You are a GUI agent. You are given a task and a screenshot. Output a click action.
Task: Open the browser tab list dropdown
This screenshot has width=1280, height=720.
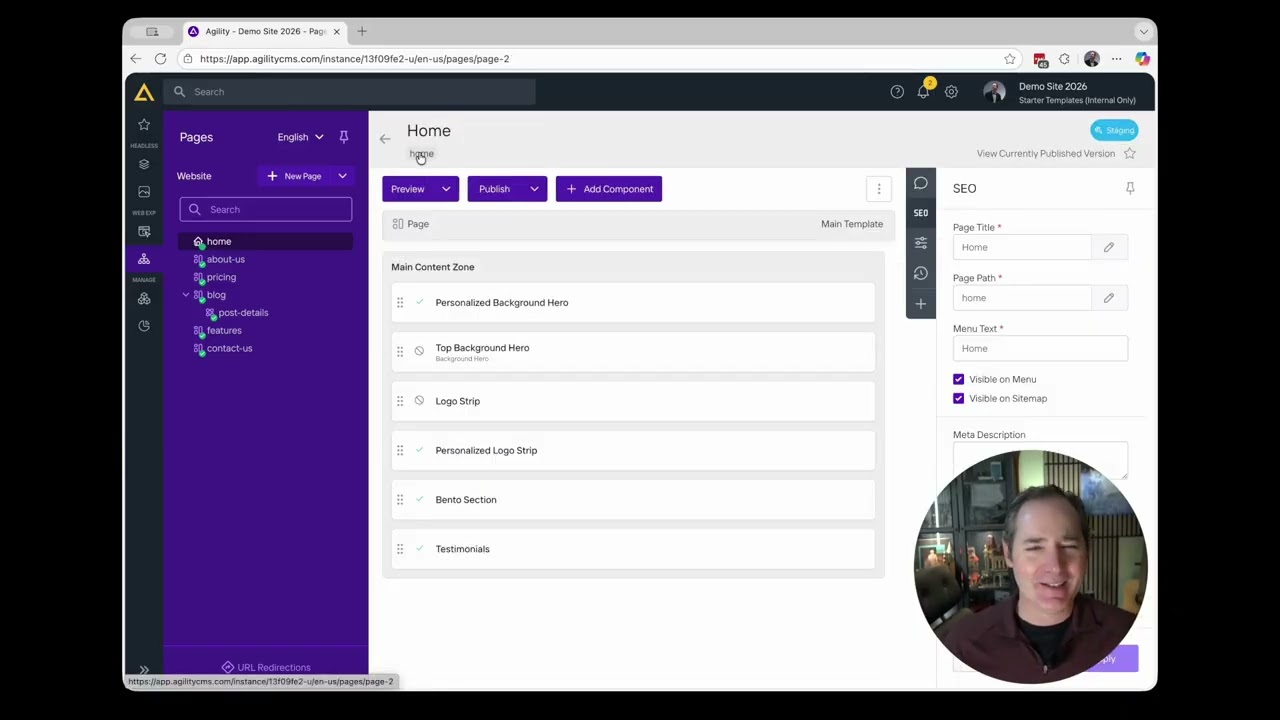(1144, 32)
